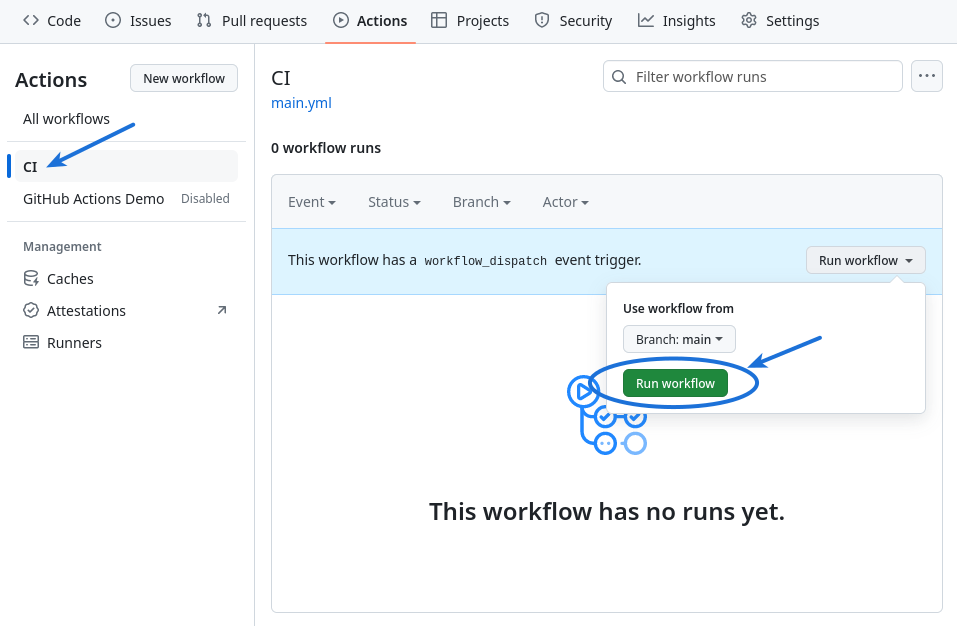Open the Branch: main selector
958x626 pixels.
(679, 340)
